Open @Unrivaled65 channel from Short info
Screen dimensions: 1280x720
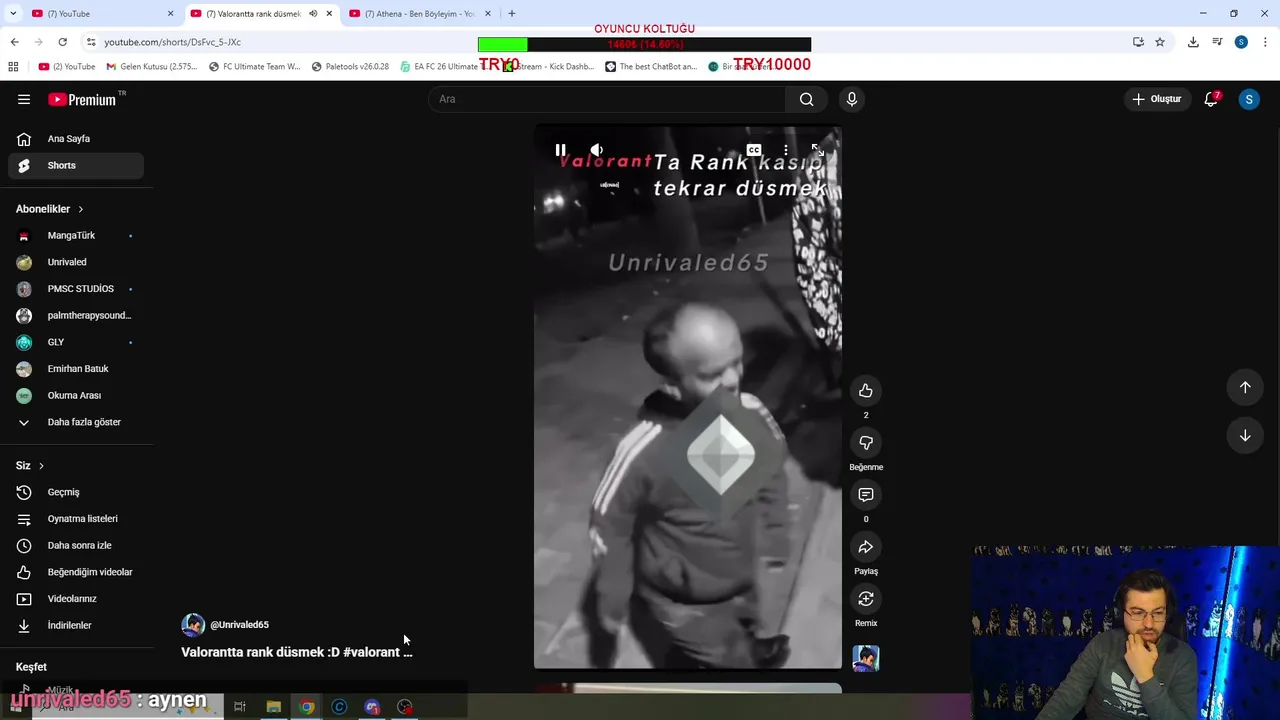239,625
